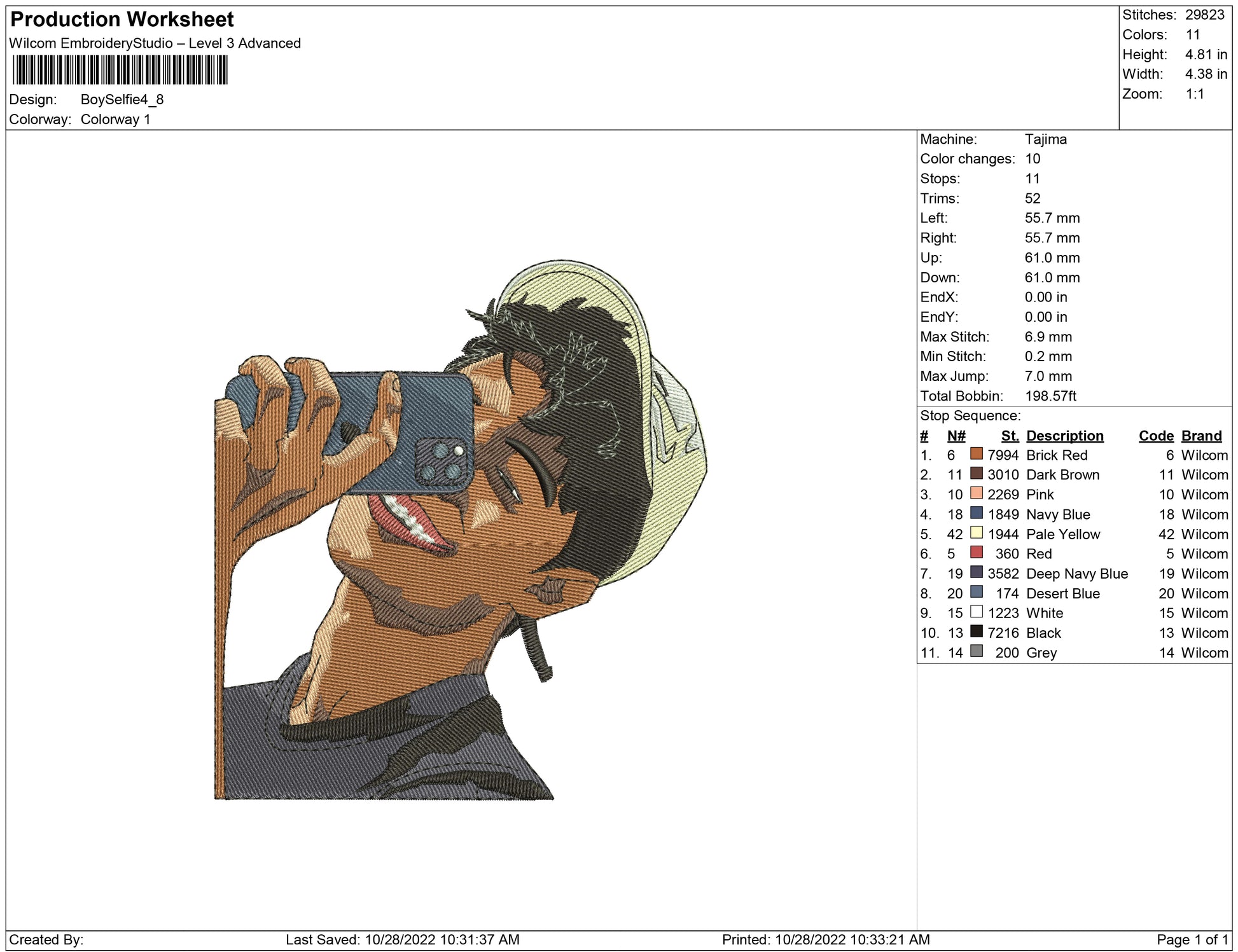The image size is (1238, 952).
Task: Click the Brand column header
Action: pyautogui.click(x=1201, y=436)
